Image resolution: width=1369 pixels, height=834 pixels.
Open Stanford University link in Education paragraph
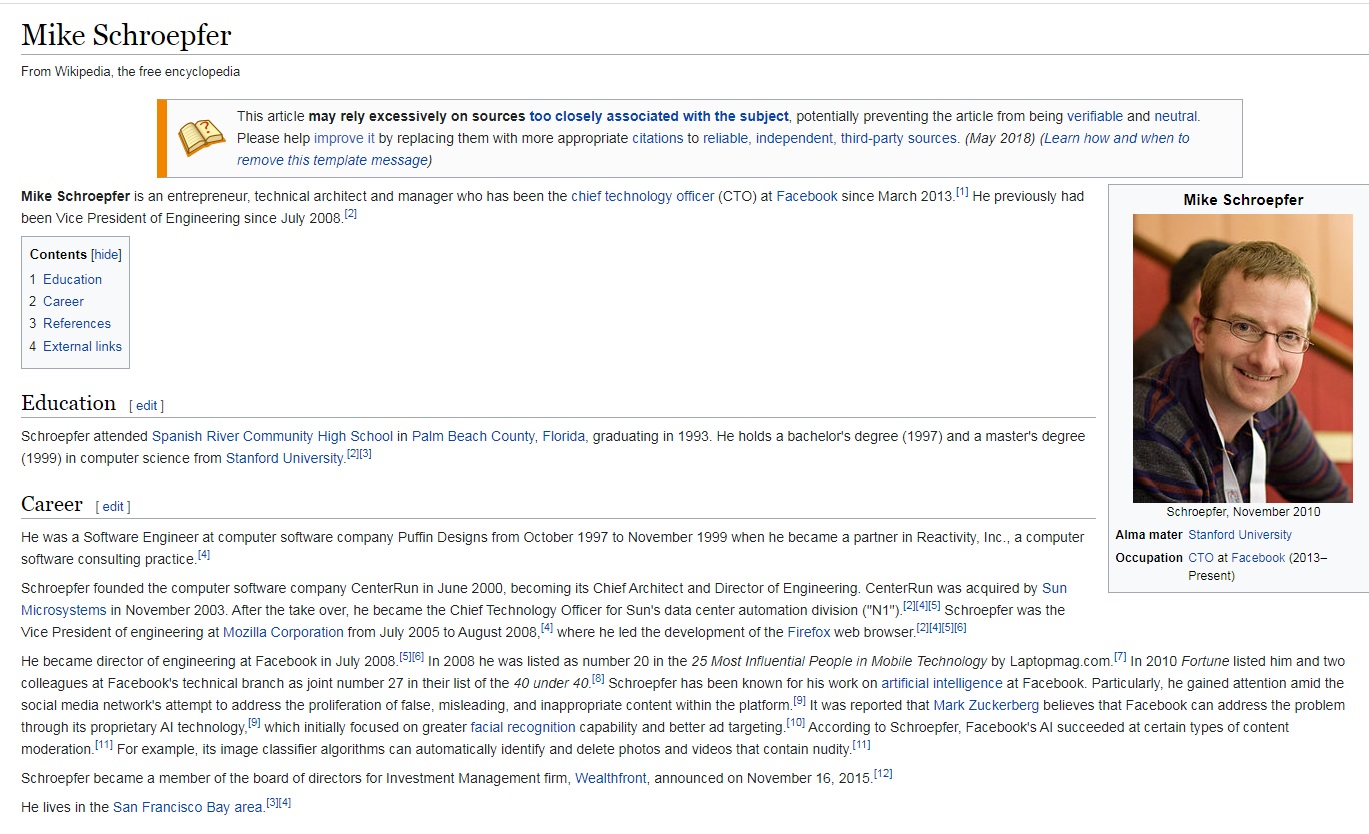click(285, 458)
